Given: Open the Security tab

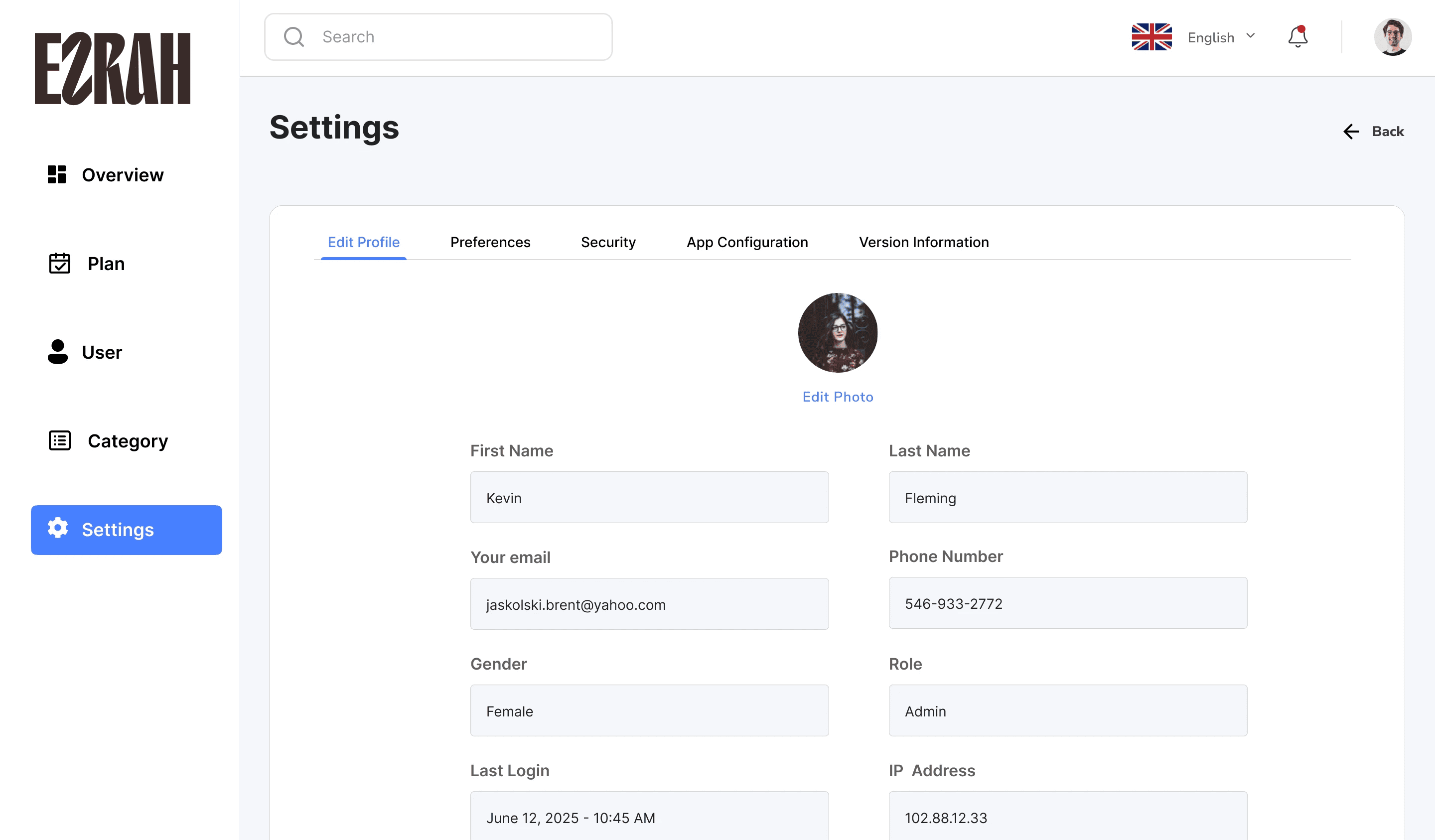Looking at the screenshot, I should pyautogui.click(x=608, y=242).
